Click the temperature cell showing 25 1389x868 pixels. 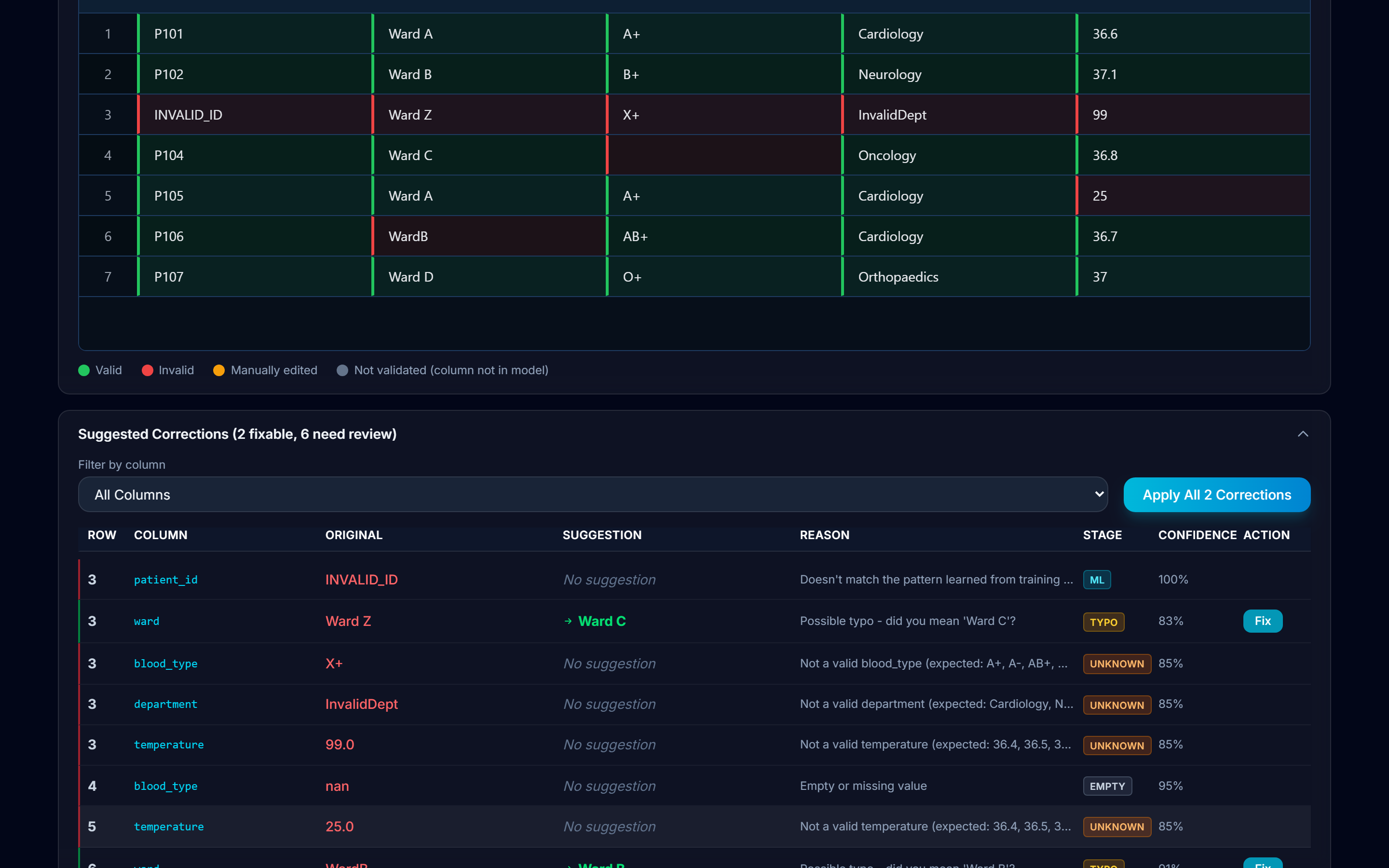(x=1193, y=196)
